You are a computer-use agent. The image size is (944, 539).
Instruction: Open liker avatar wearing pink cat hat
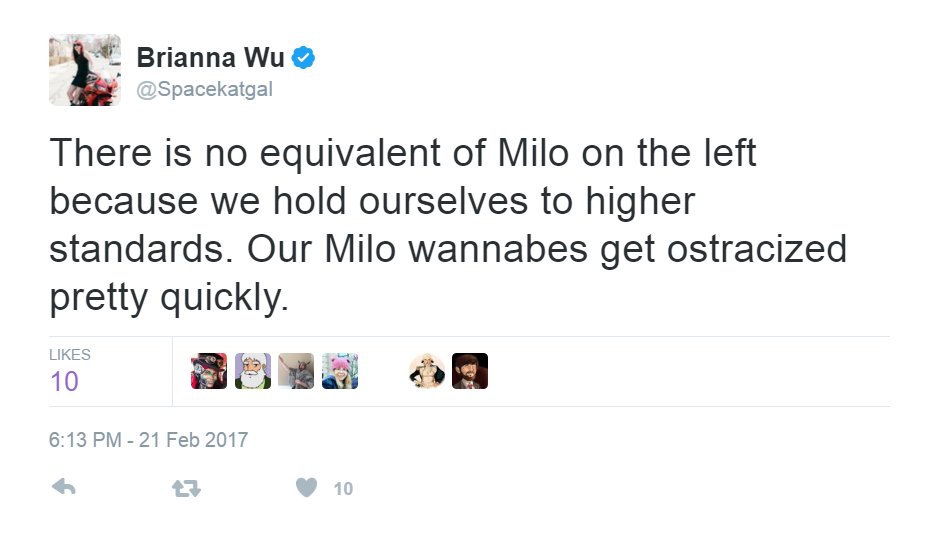click(x=340, y=371)
